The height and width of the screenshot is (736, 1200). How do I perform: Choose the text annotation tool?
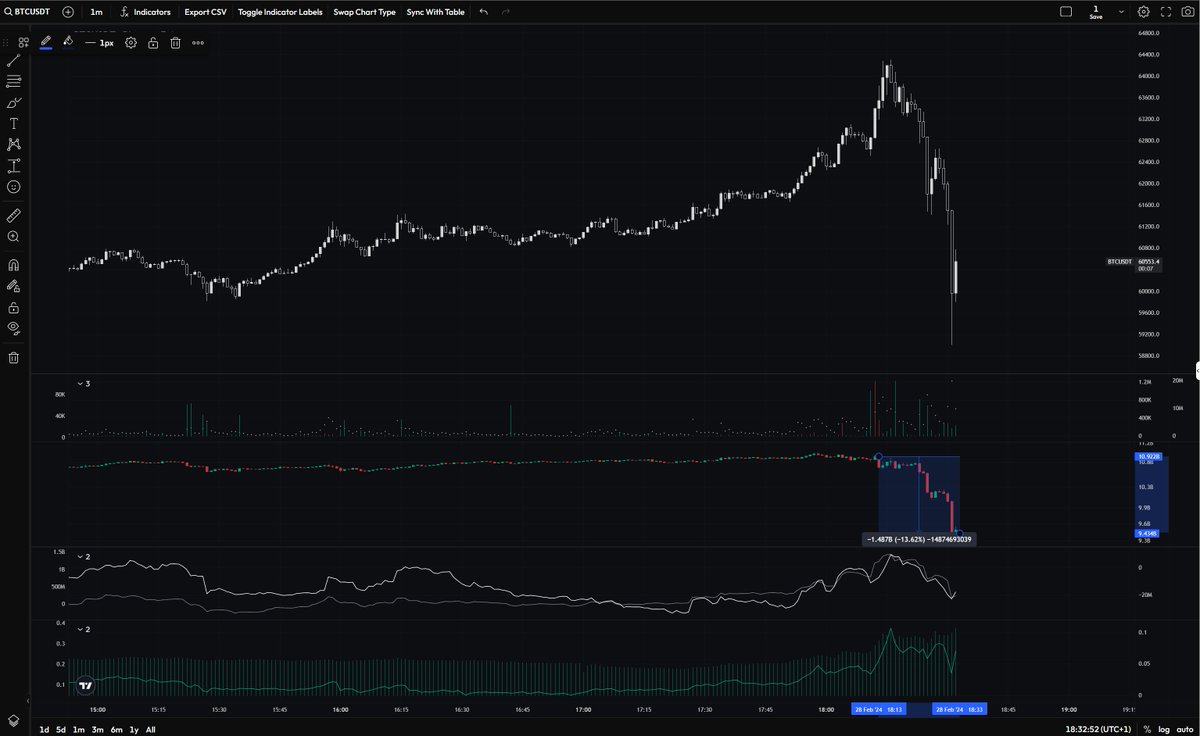[13, 123]
